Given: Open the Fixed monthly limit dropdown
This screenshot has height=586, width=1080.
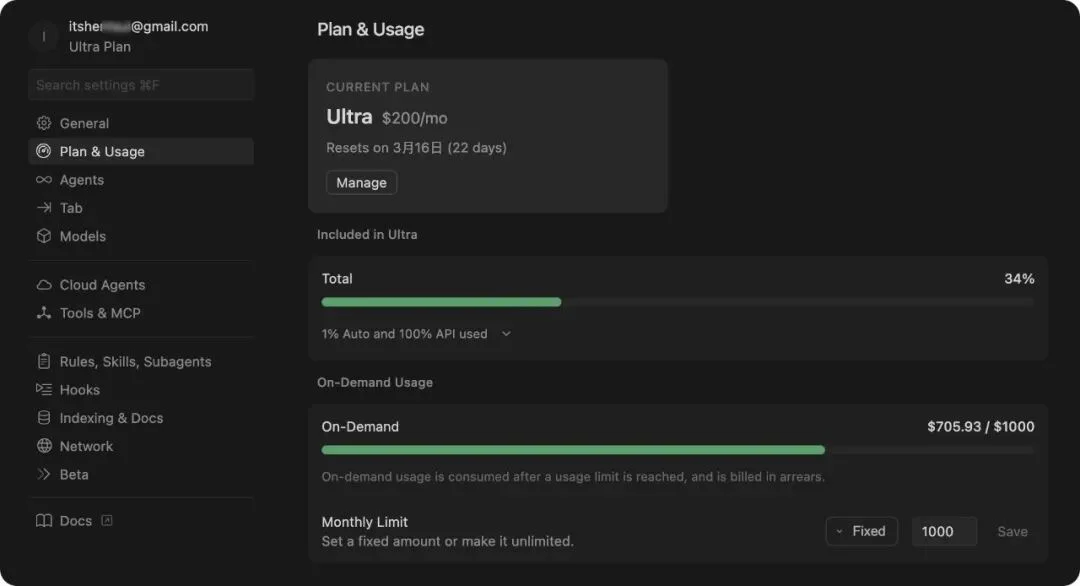Looking at the screenshot, I should [x=861, y=531].
